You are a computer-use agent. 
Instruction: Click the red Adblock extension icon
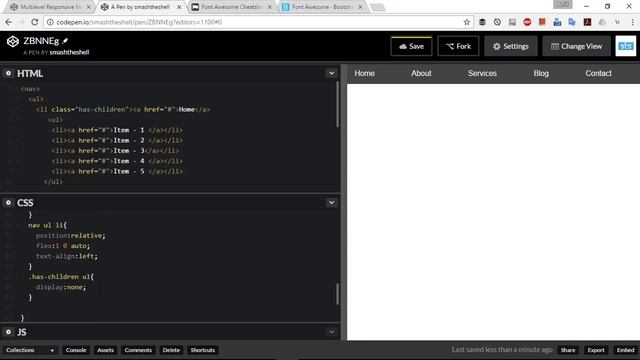click(527, 22)
